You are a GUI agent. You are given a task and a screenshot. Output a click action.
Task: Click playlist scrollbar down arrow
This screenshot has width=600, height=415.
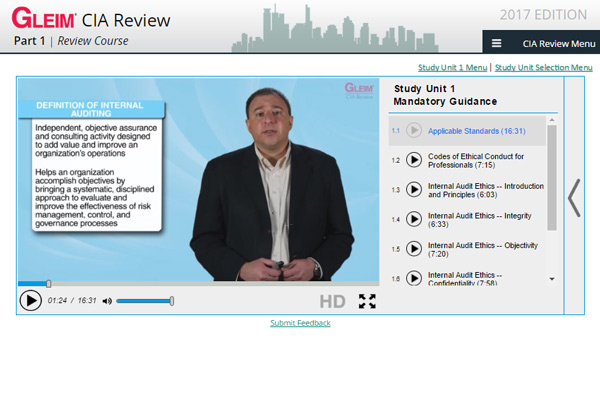click(x=552, y=279)
